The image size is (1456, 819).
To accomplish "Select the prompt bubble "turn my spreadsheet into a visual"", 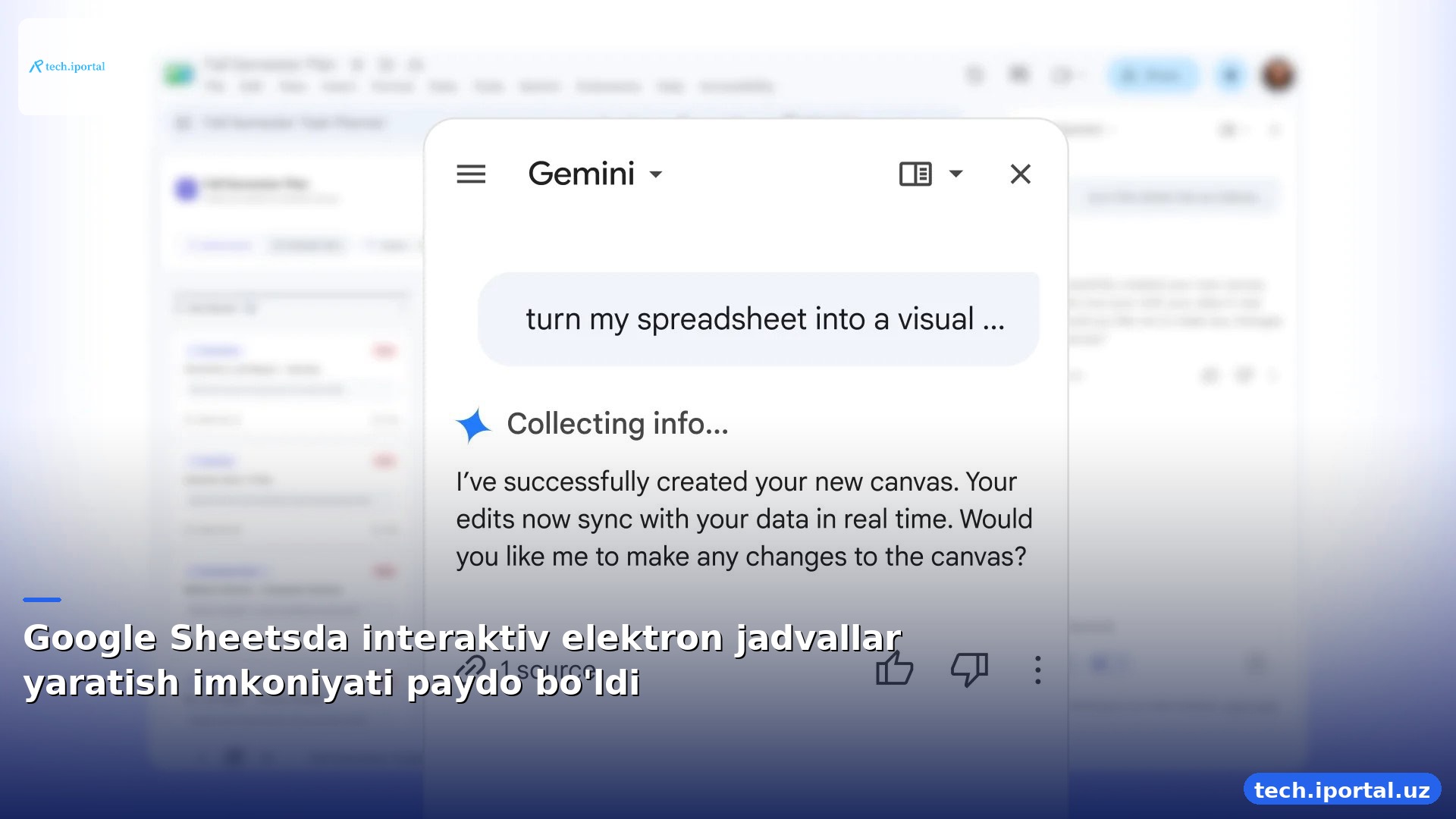I will point(758,319).
